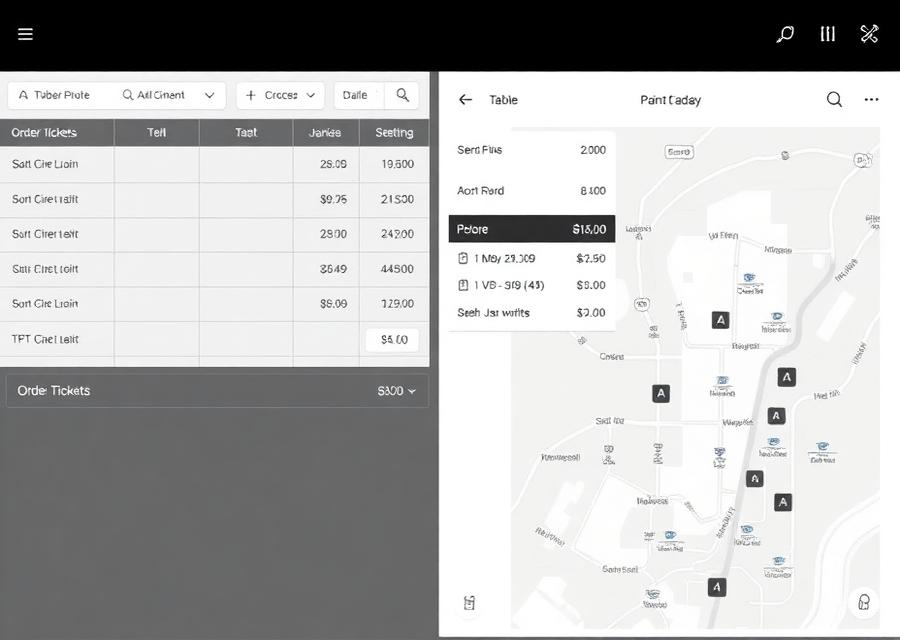Open the columns icon in the black header
900x640 pixels.
(827, 34)
